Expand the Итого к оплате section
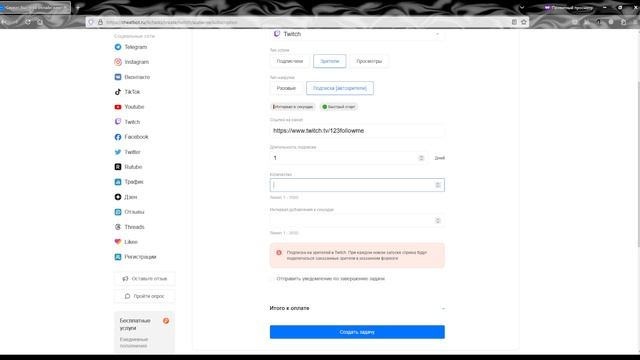Viewport: 640px width, 360px height. [x=443, y=309]
